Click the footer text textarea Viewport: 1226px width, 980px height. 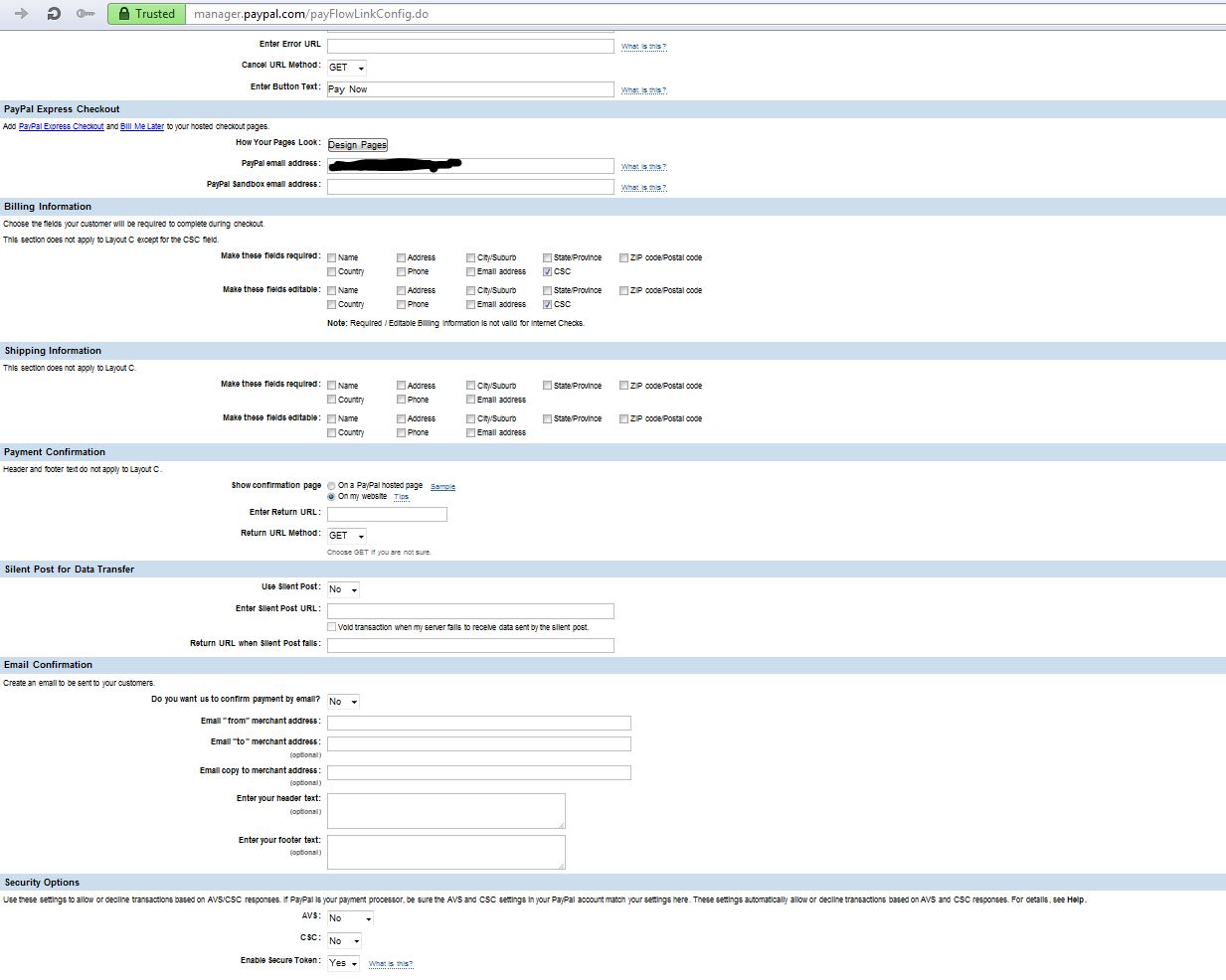(x=446, y=853)
